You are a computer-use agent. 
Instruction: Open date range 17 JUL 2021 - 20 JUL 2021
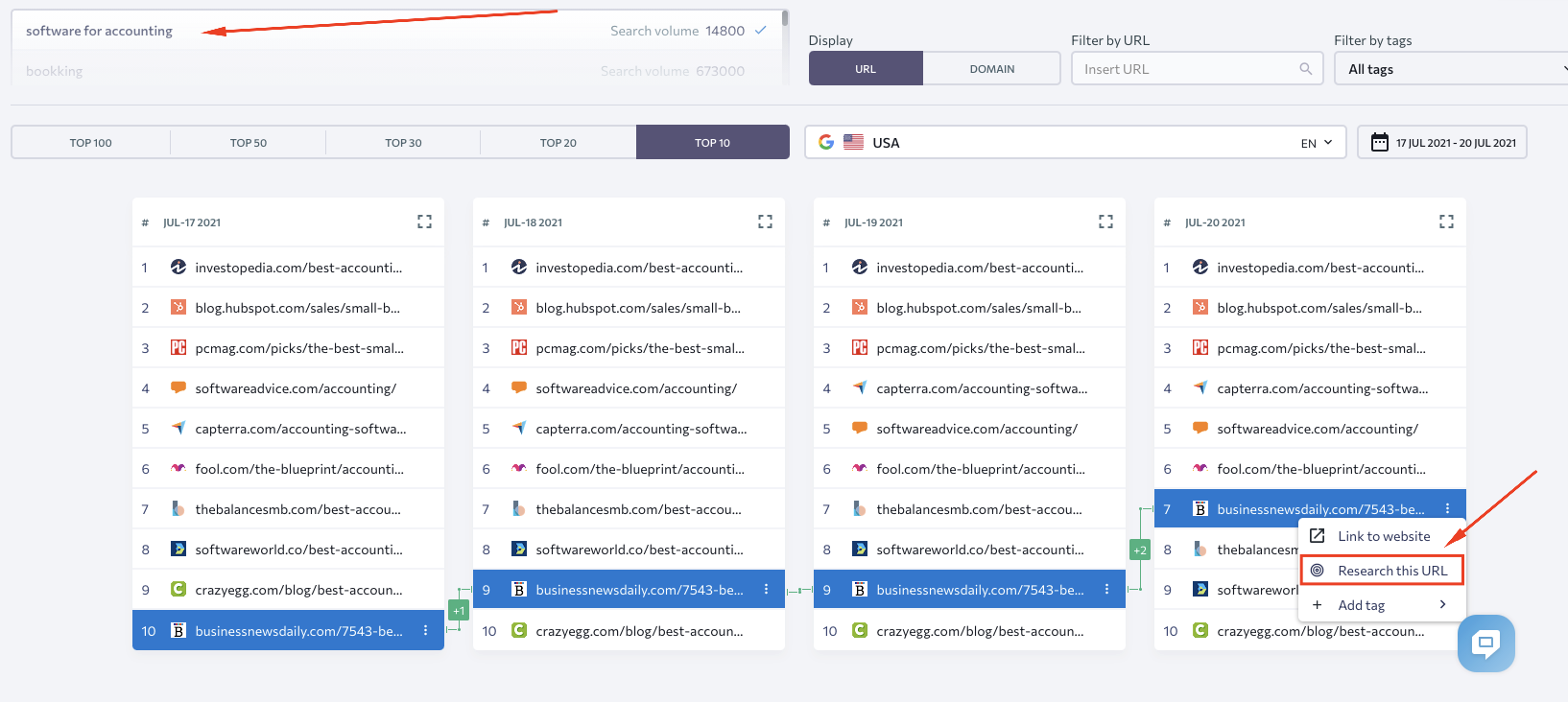(x=1442, y=142)
